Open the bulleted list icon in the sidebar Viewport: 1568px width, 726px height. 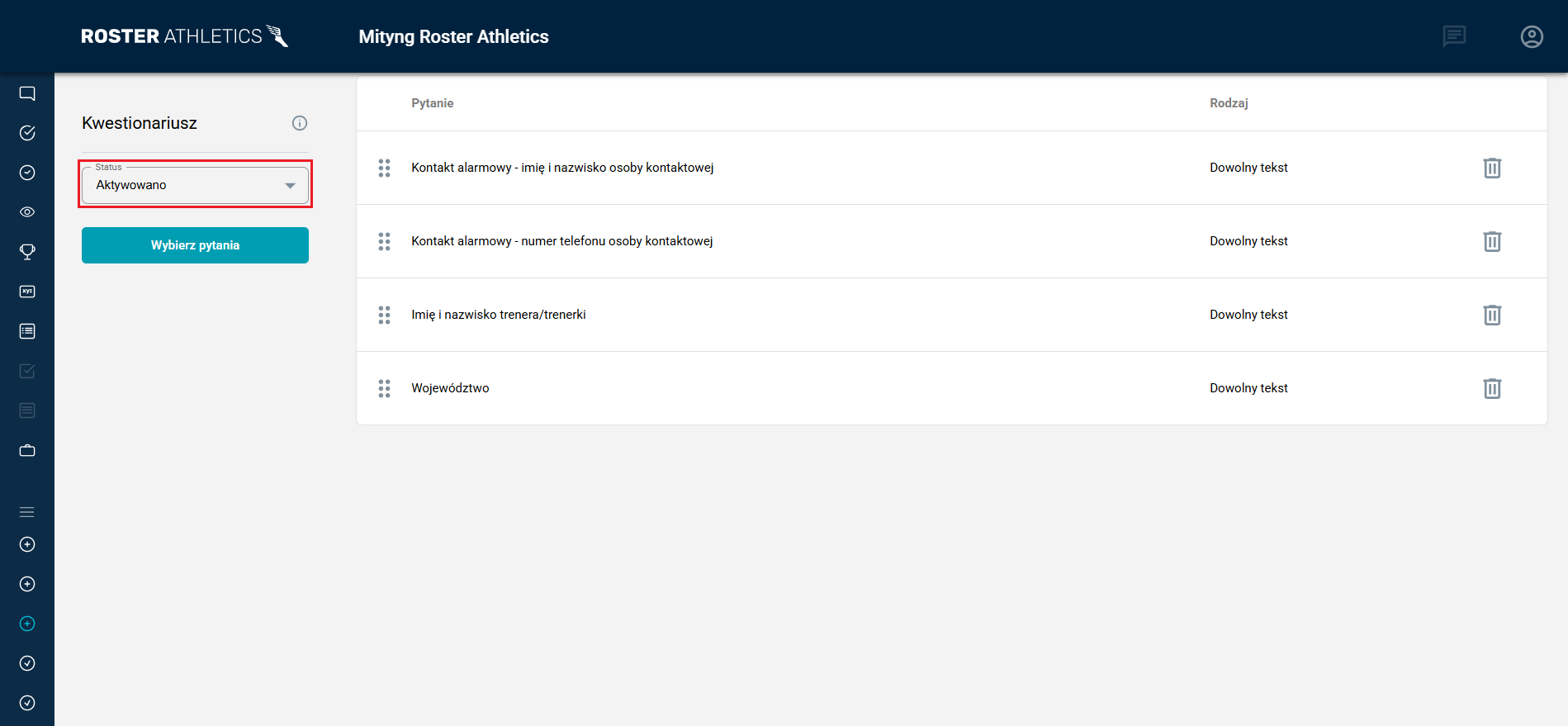(27, 331)
